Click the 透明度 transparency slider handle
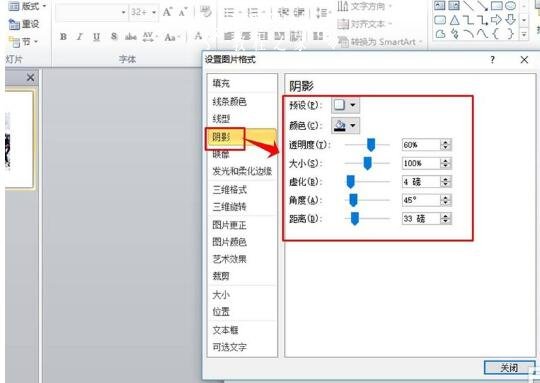540x383 pixels. pos(371,145)
